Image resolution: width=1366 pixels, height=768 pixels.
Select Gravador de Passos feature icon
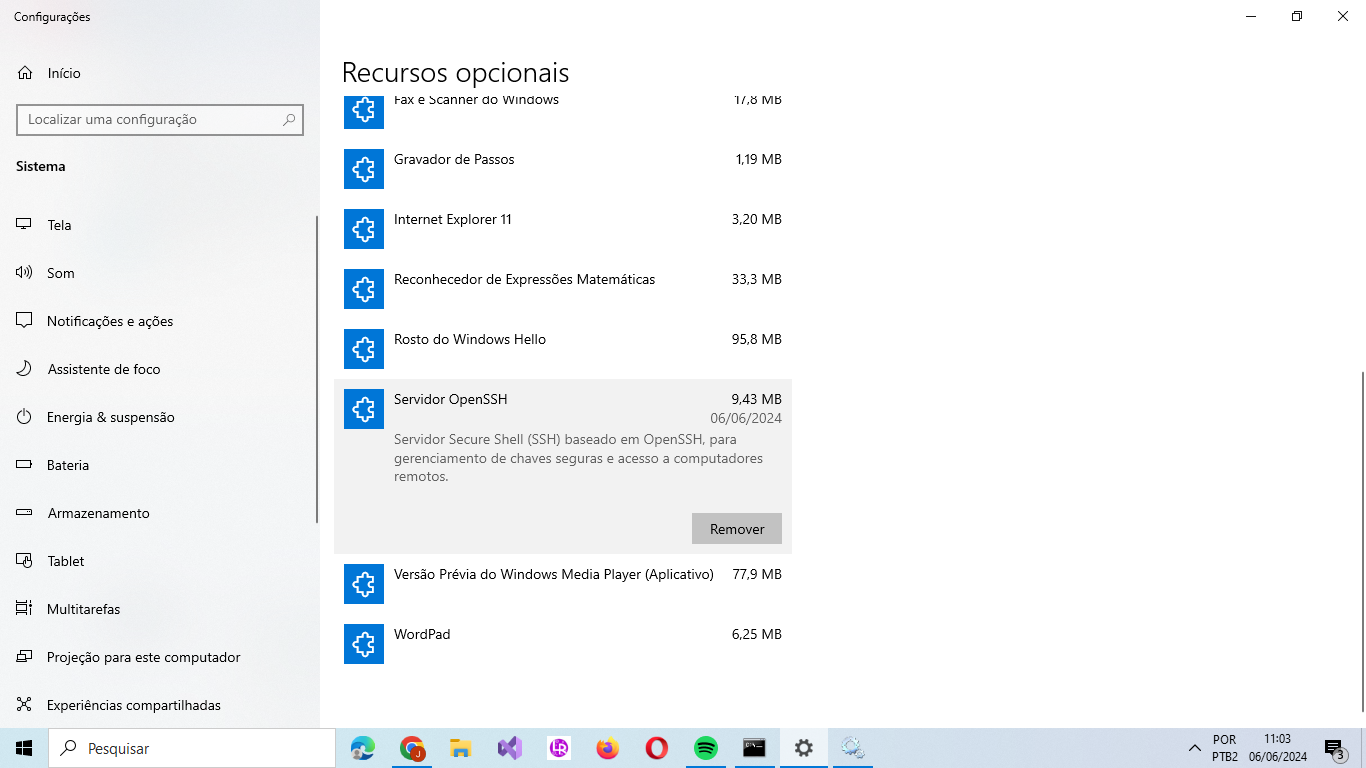coord(364,169)
